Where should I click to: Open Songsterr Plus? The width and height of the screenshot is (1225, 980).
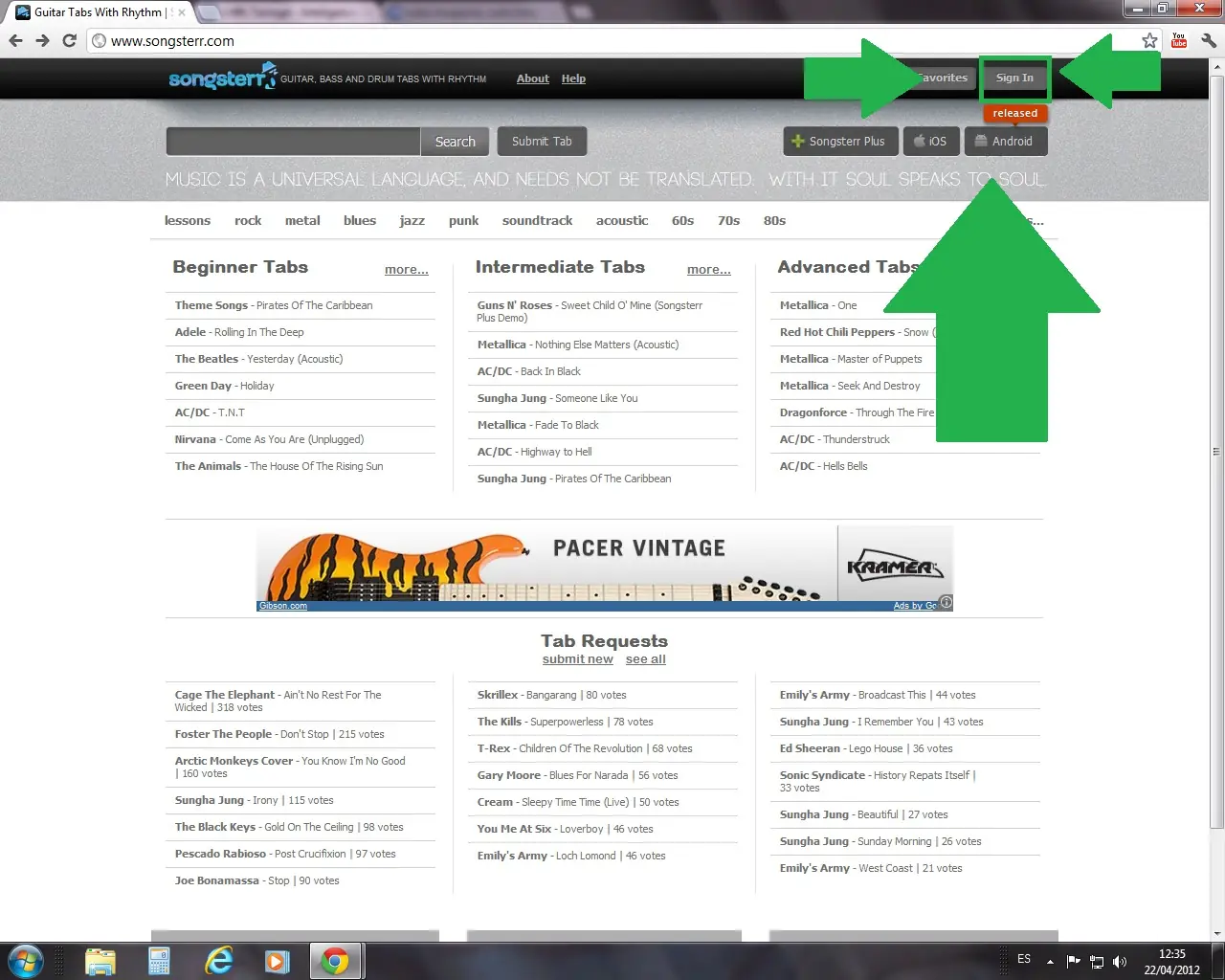[840, 142]
